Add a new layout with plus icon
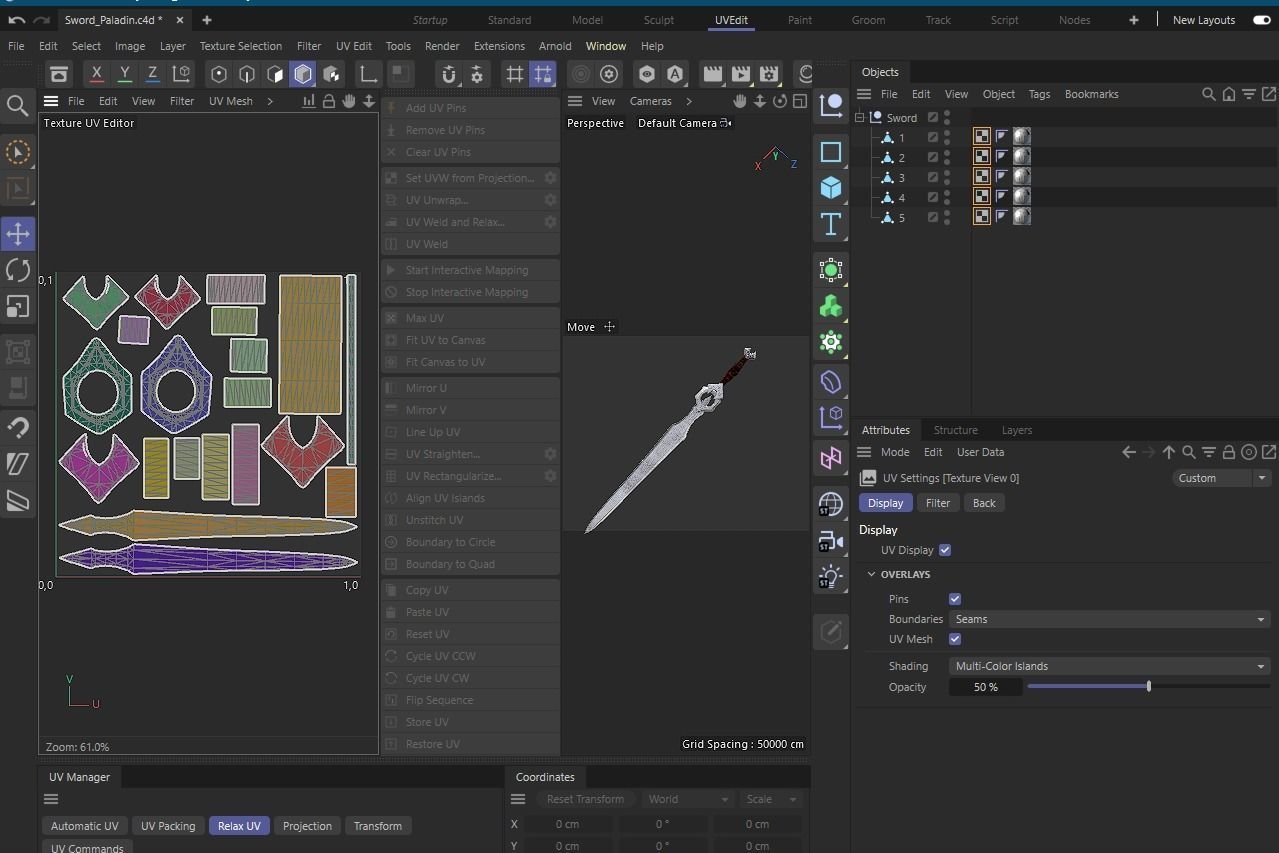 click(x=1133, y=20)
